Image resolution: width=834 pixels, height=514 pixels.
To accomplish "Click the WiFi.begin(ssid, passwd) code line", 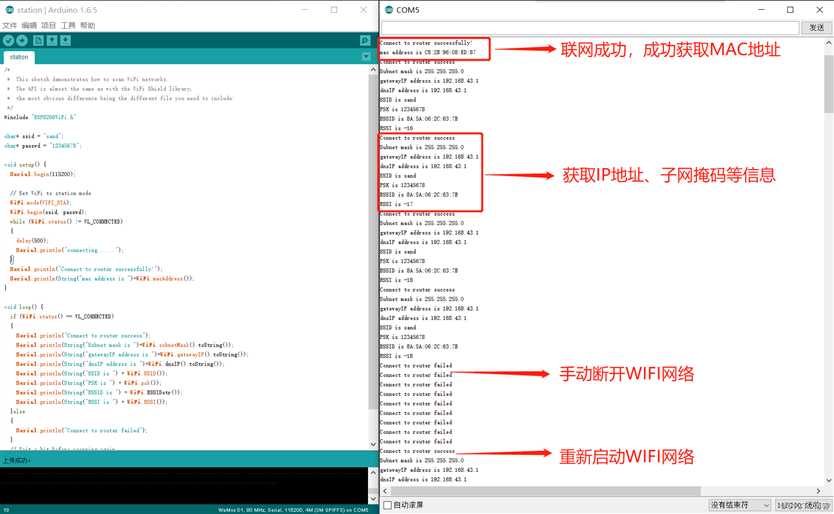I will [47, 212].
